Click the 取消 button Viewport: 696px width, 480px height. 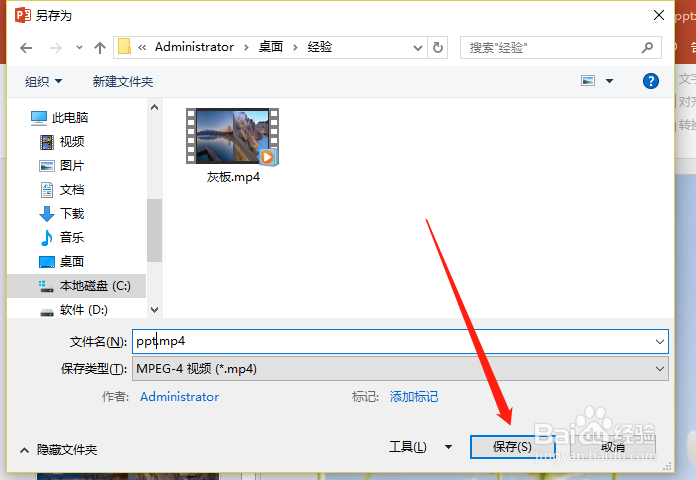coord(613,446)
